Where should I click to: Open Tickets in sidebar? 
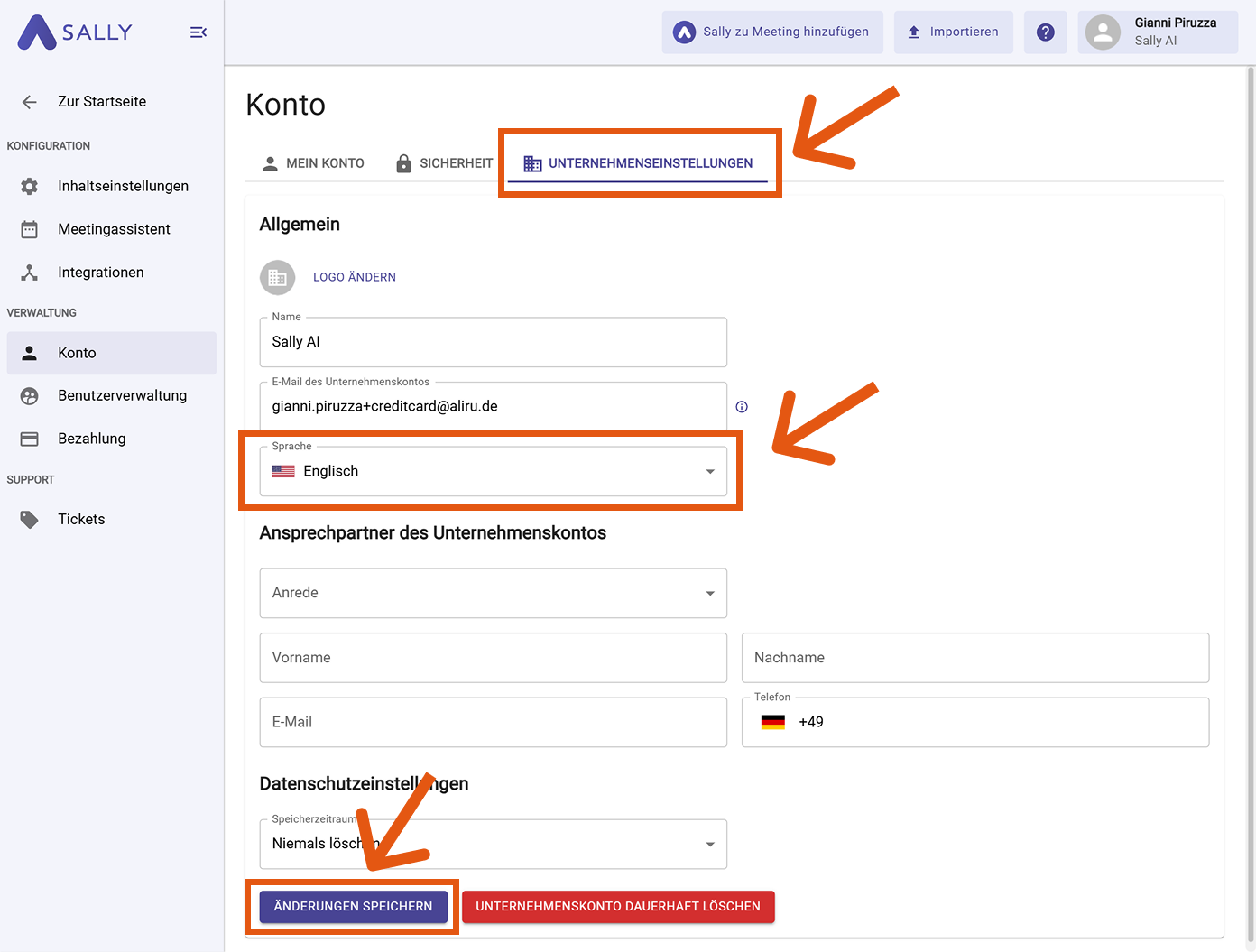pos(112,519)
